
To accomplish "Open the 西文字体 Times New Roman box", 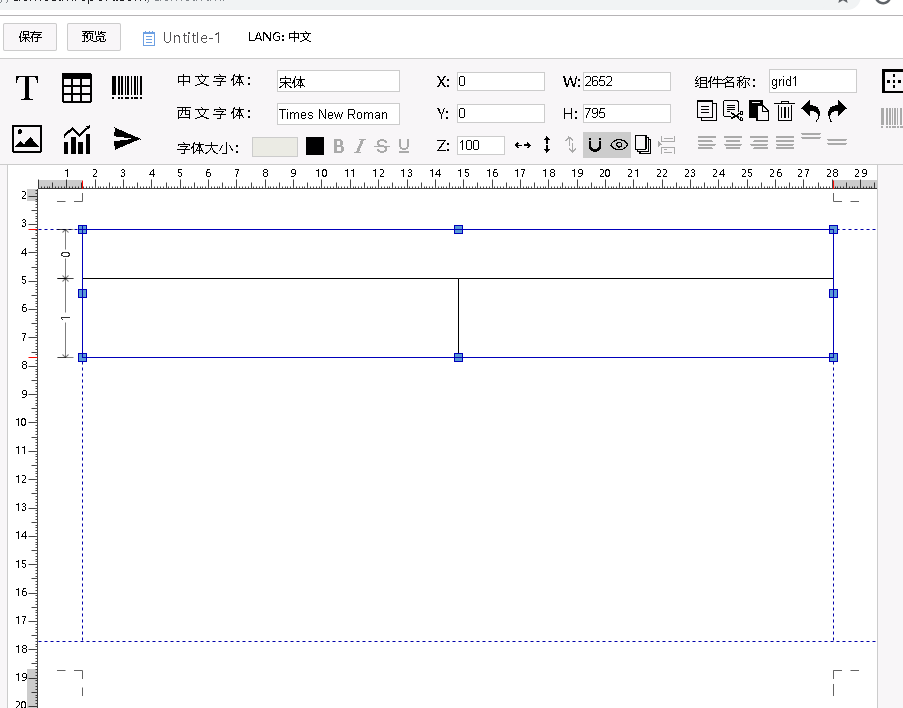I will 338,114.
